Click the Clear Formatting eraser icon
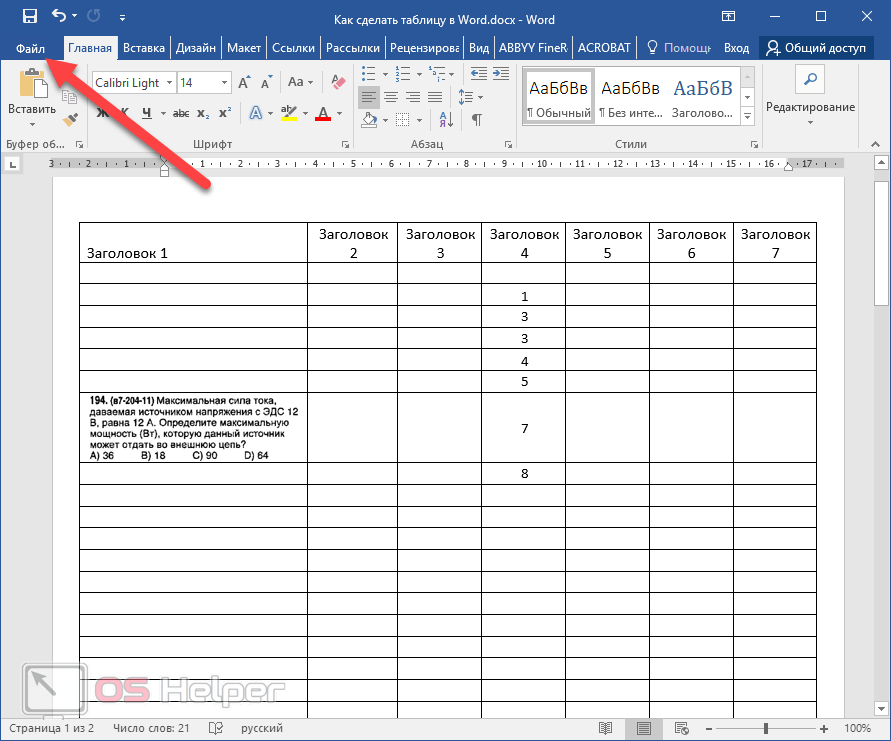Viewport: 891px width, 741px height. click(337, 82)
